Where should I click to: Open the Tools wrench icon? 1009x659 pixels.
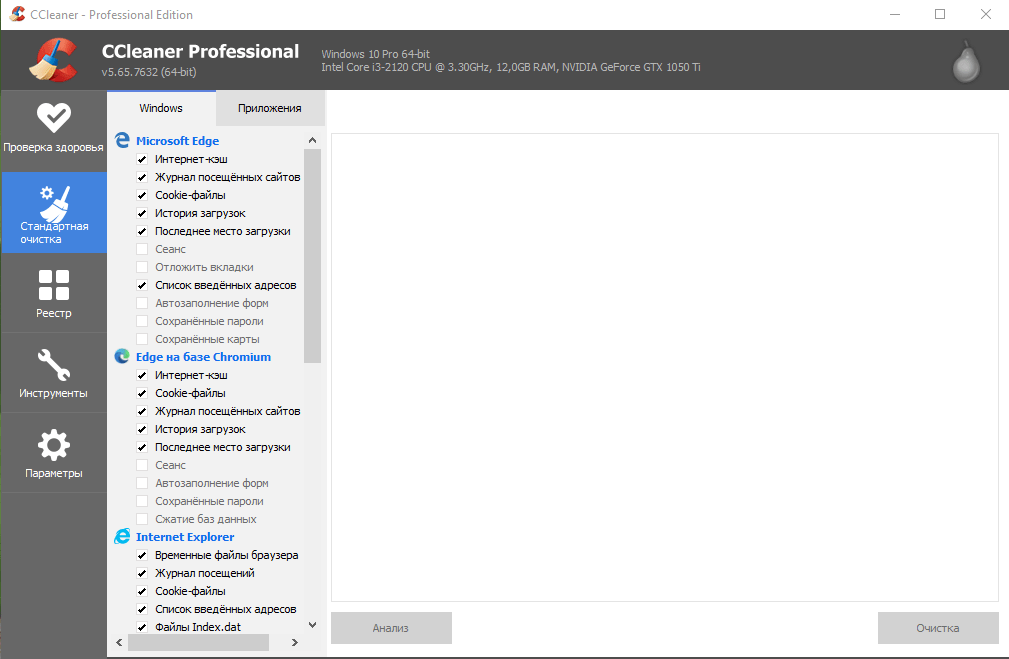(53, 364)
